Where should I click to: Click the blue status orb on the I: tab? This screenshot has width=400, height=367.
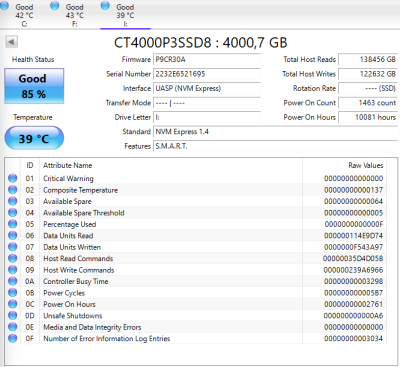[105, 6]
